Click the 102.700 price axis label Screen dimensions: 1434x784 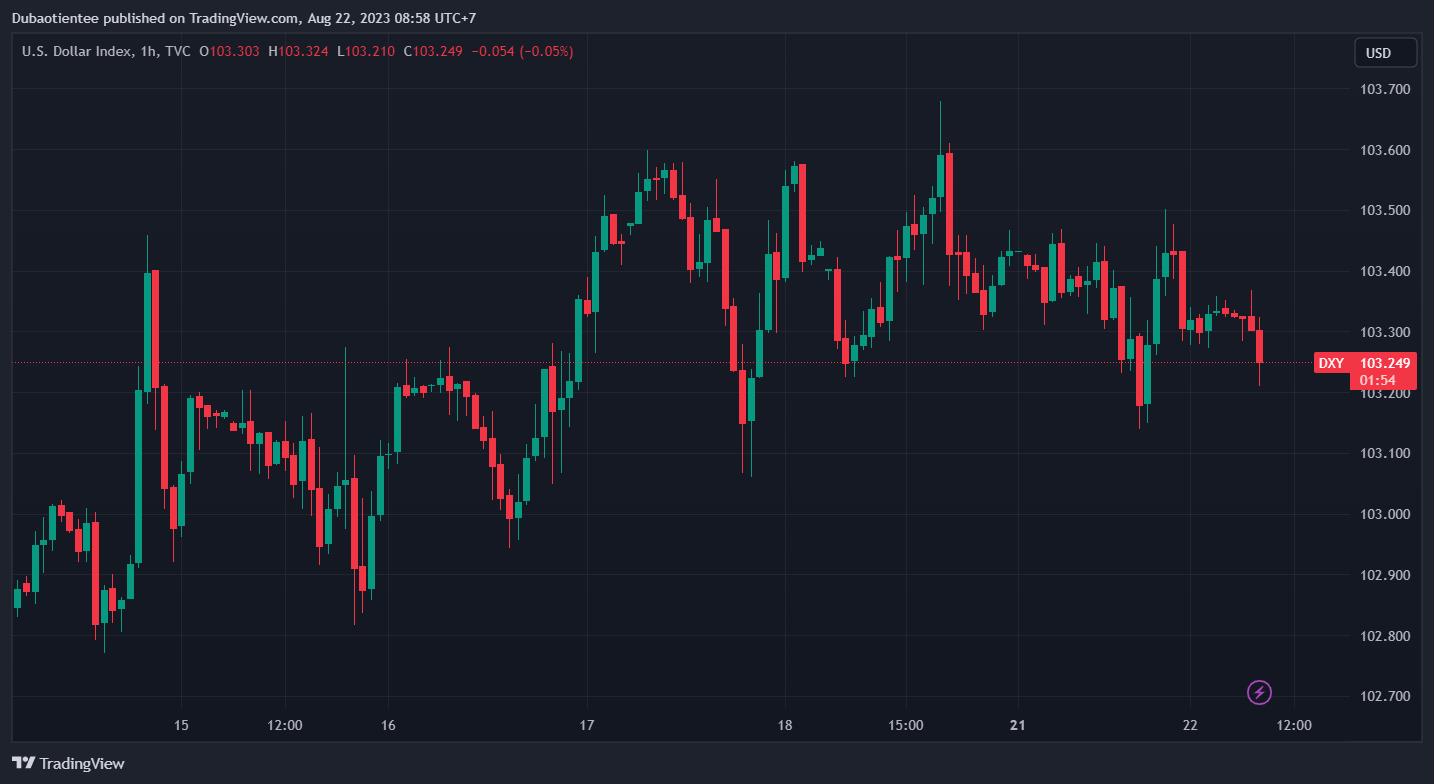click(1385, 696)
